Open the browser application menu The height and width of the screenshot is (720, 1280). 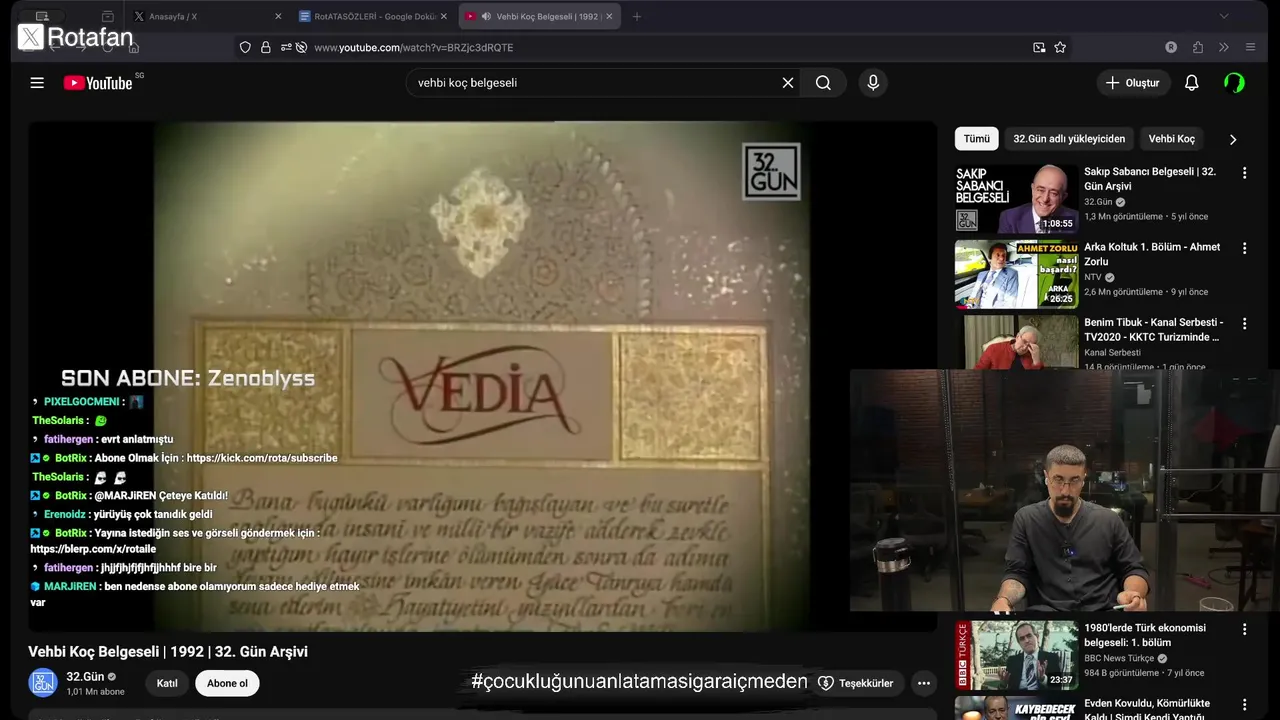coord(1250,47)
